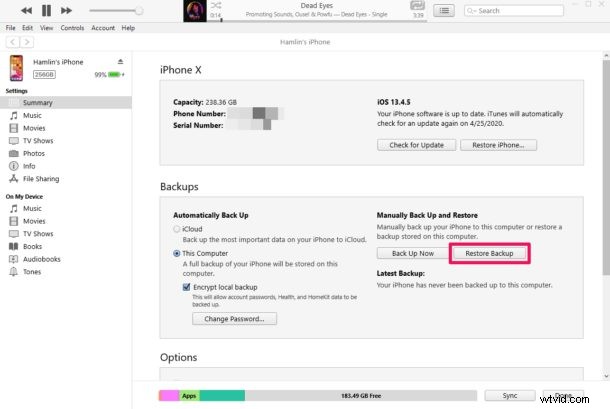610x409 pixels.
Task: Go back with the left arrow
Action: (12, 42)
